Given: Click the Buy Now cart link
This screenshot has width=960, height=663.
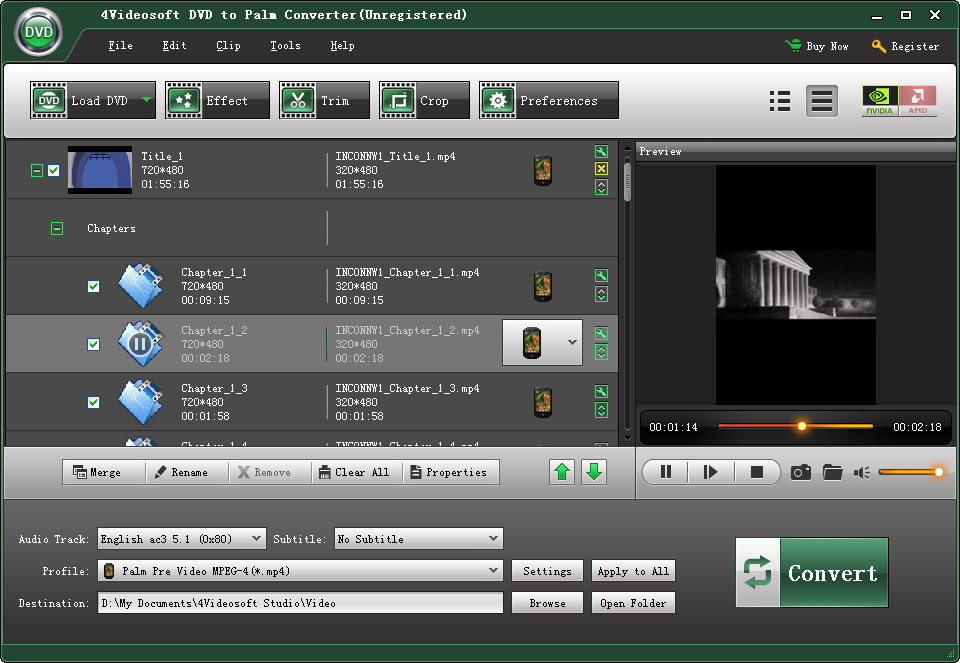Looking at the screenshot, I should coord(817,46).
